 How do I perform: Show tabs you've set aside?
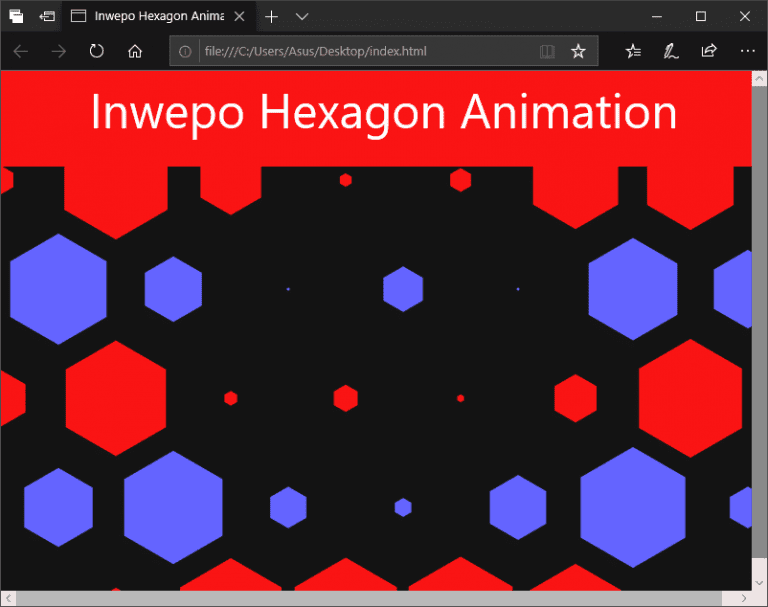[x=16, y=16]
